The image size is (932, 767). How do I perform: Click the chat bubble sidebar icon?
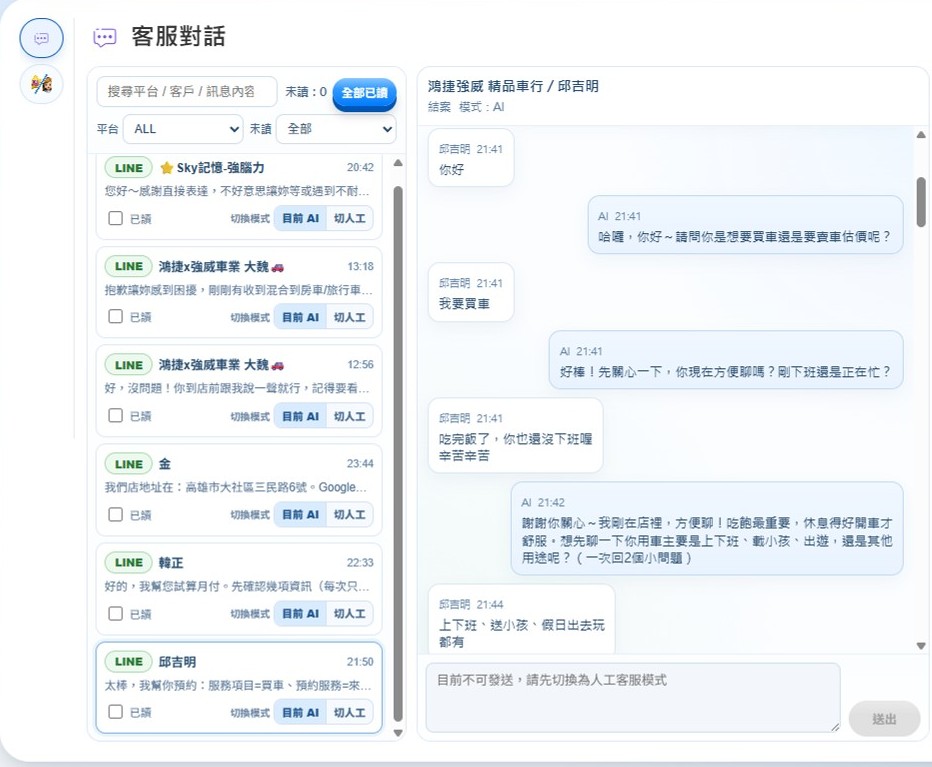[41, 38]
